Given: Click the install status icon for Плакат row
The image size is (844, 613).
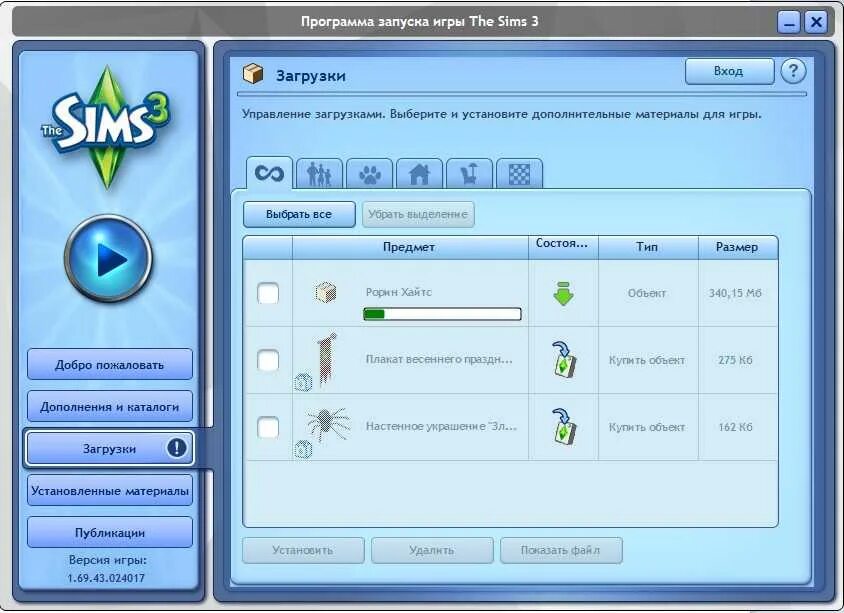Looking at the screenshot, I should pyautogui.click(x=564, y=360).
